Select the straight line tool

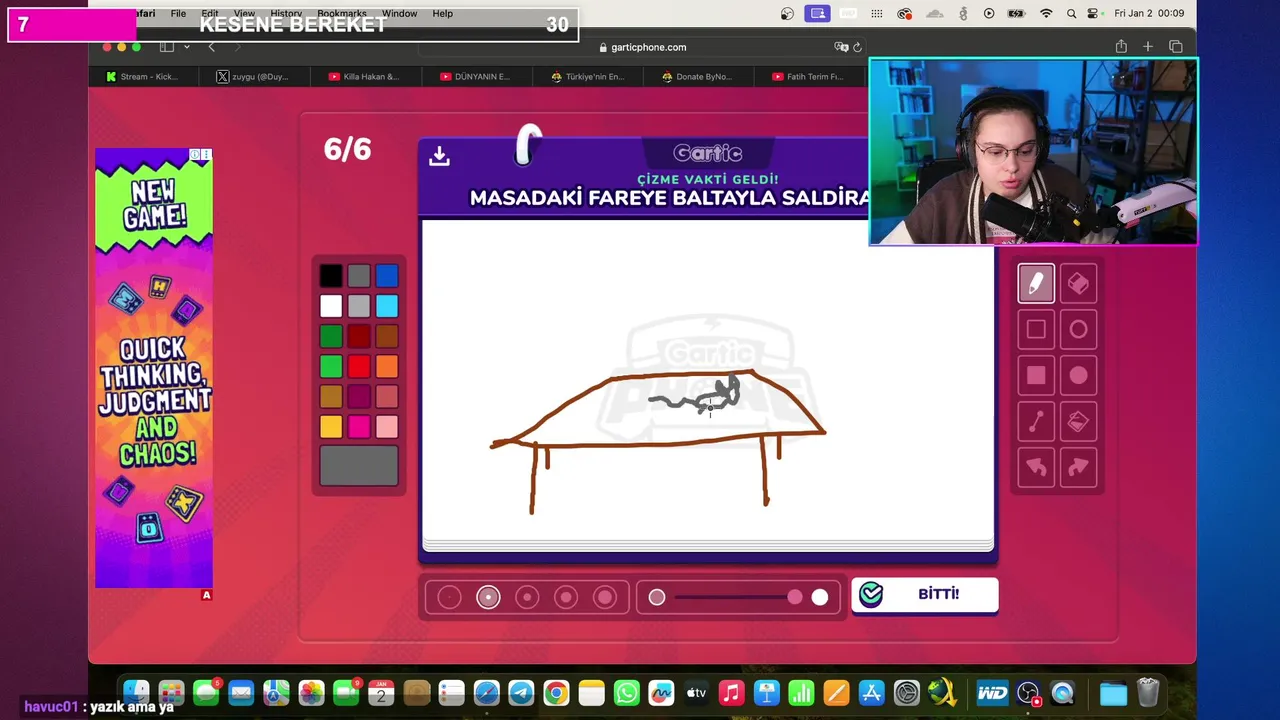[1036, 422]
